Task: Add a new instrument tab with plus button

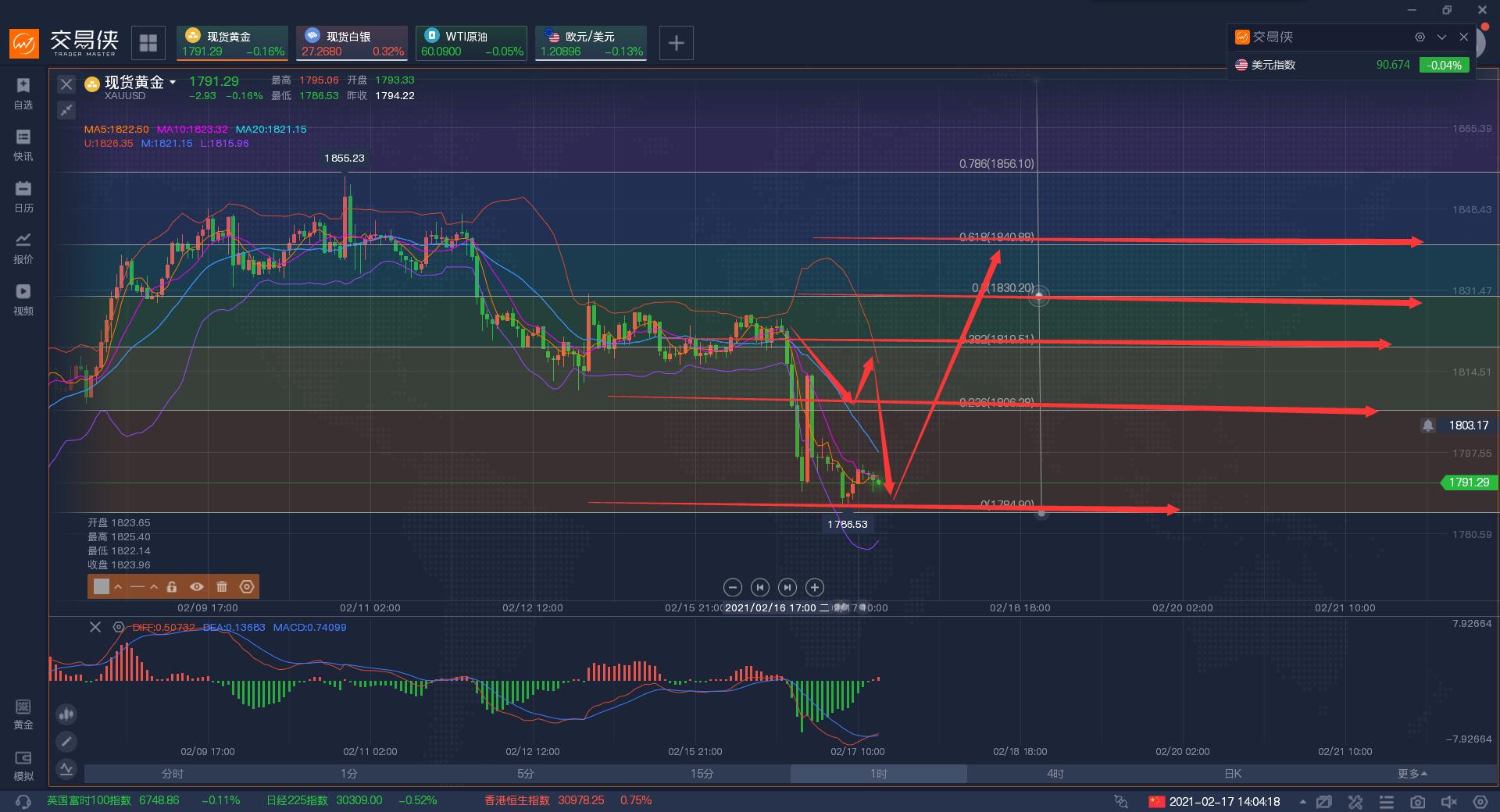Action: (677, 43)
